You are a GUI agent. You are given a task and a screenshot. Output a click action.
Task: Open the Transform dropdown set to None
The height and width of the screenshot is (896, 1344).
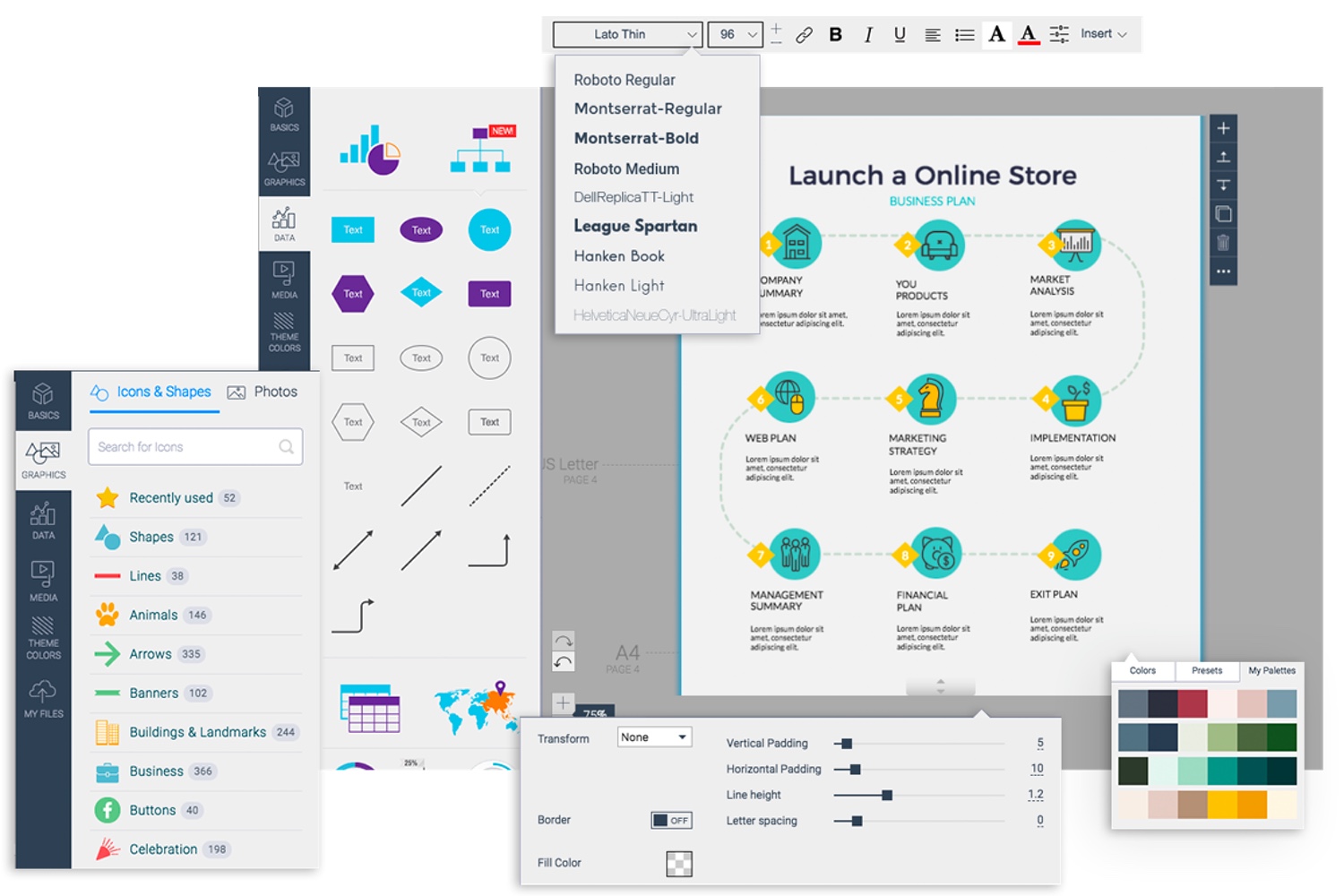(654, 737)
